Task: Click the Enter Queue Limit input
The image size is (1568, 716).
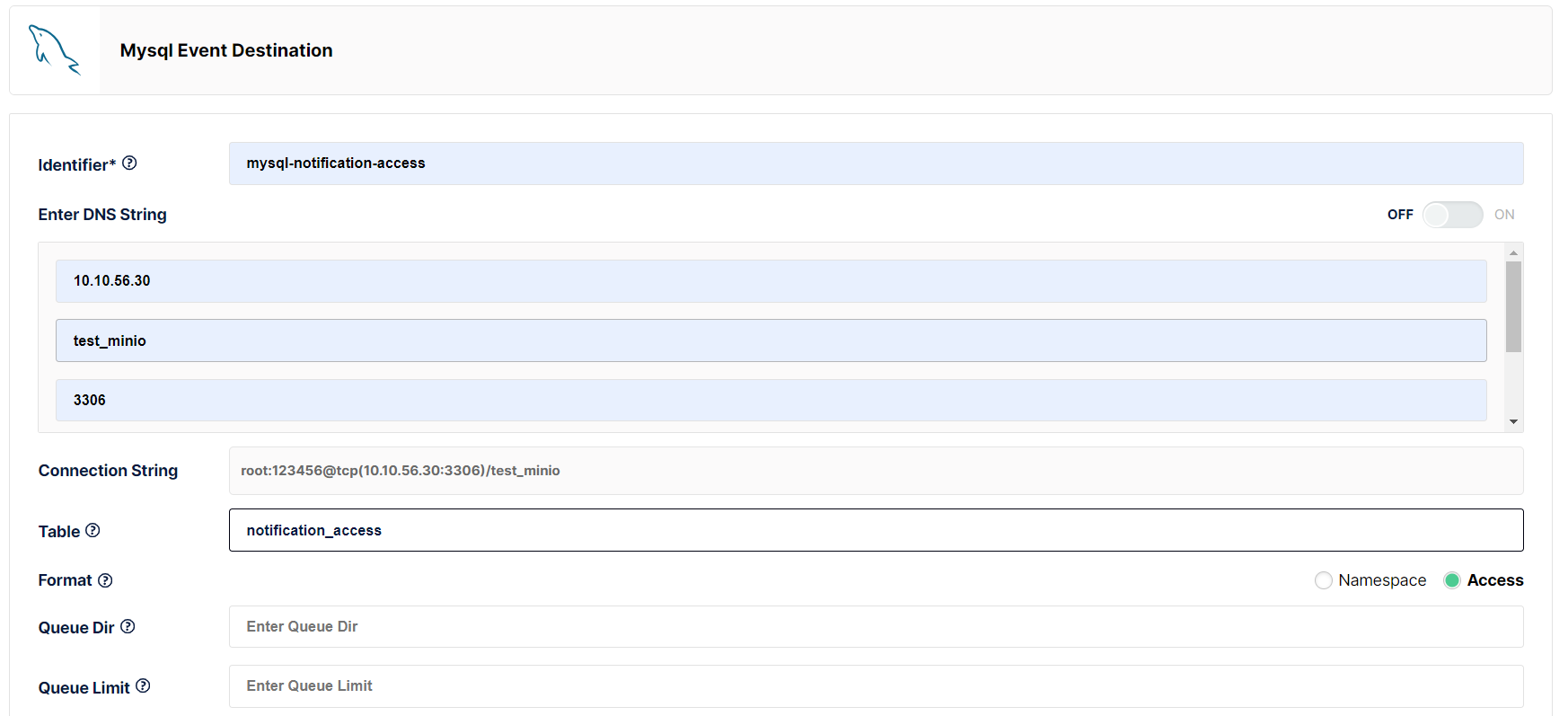Action: tap(876, 686)
